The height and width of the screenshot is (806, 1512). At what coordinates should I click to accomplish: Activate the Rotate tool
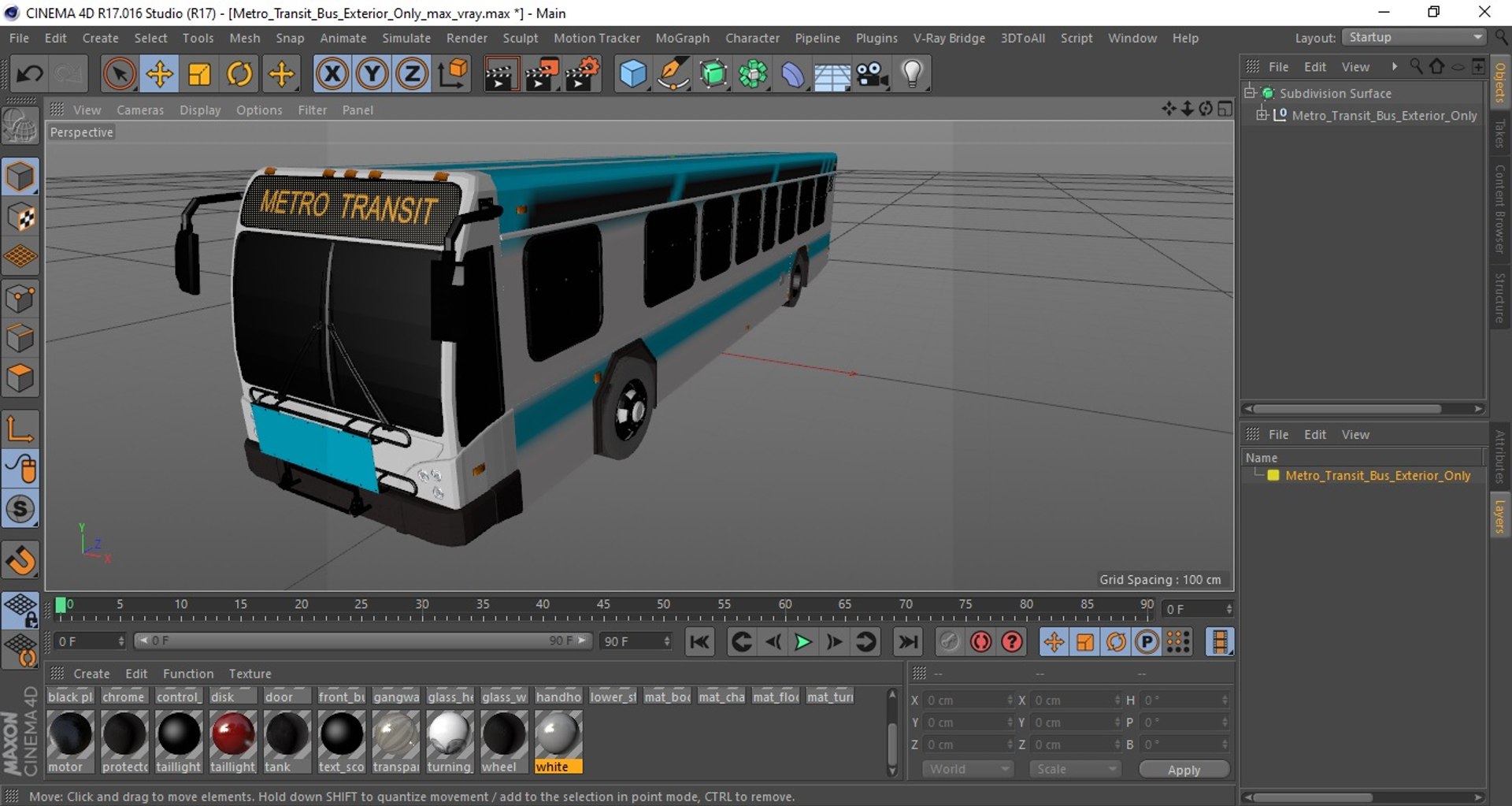click(239, 74)
